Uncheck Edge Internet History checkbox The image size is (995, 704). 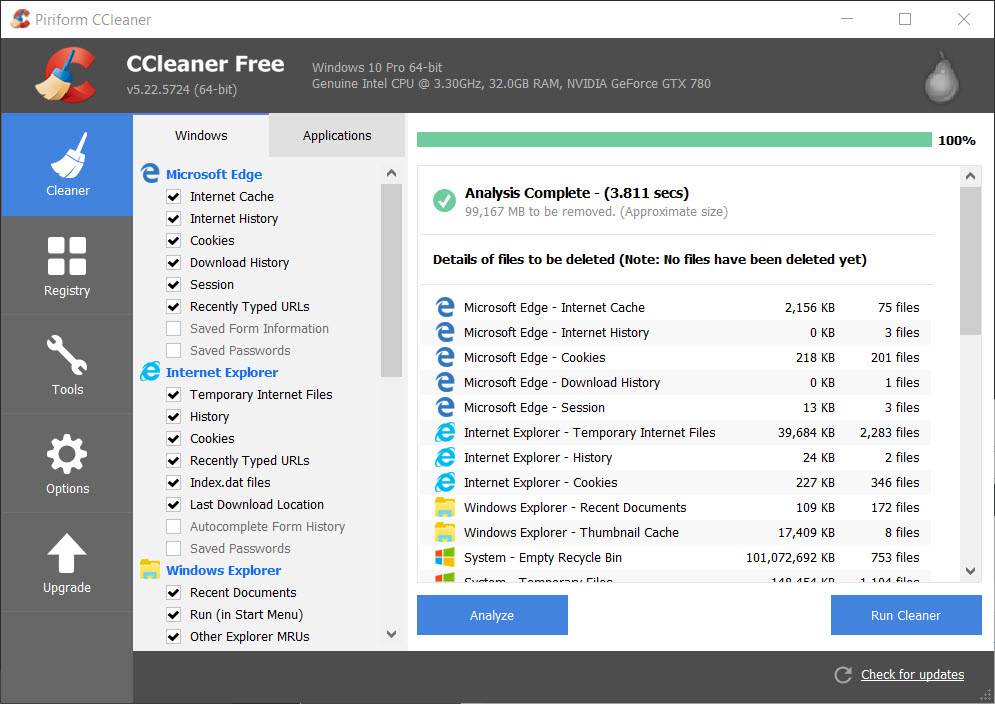click(x=173, y=219)
